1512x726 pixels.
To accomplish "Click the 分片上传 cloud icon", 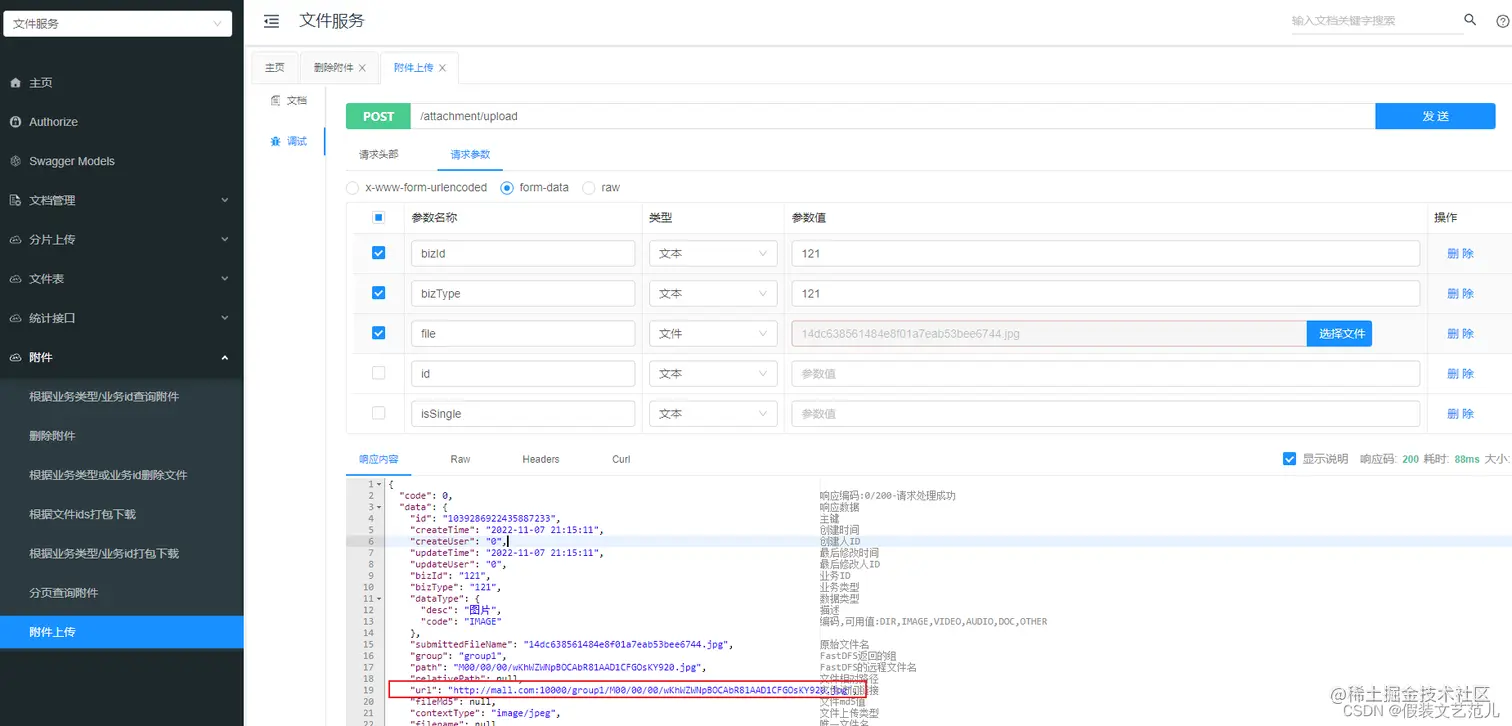I will click(15, 240).
